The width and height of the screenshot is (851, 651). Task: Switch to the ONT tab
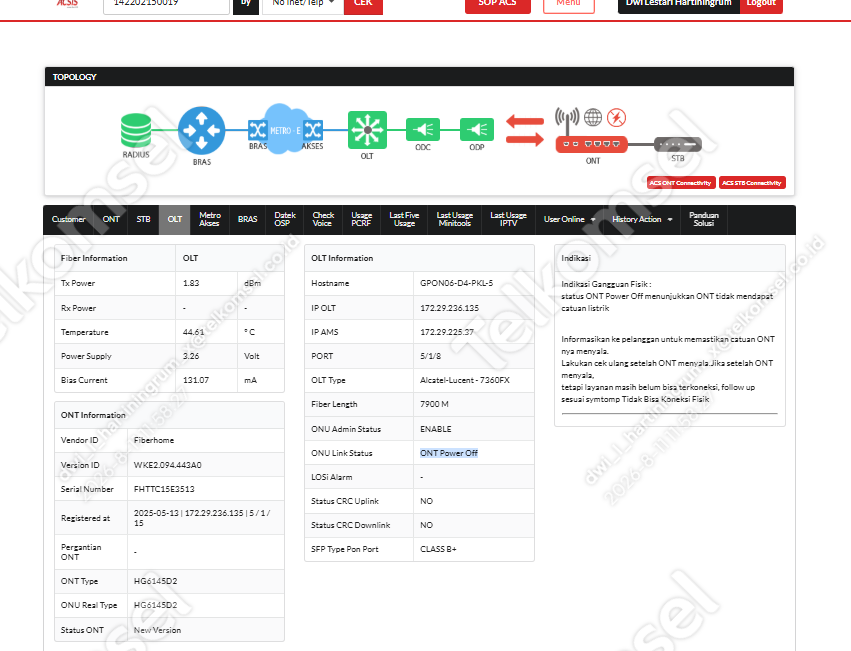coord(111,219)
